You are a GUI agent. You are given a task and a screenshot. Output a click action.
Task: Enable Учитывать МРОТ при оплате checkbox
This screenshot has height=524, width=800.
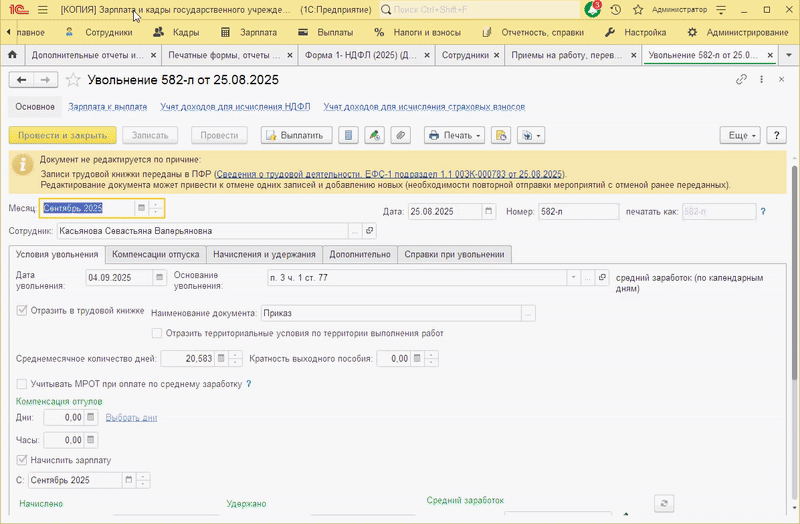pos(22,384)
